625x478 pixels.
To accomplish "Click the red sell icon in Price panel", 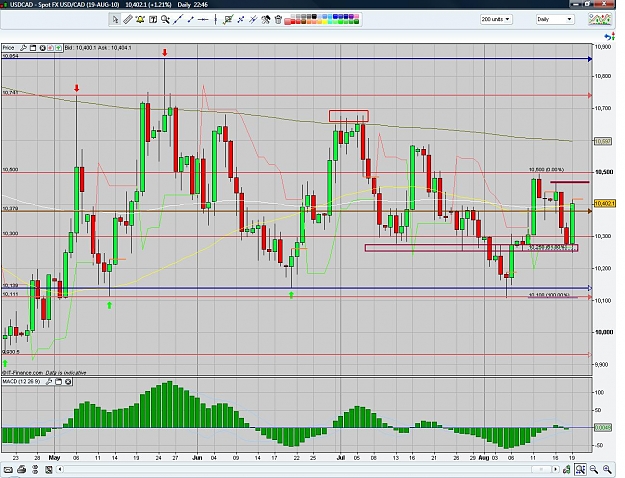I will pyautogui.click(x=51, y=48).
